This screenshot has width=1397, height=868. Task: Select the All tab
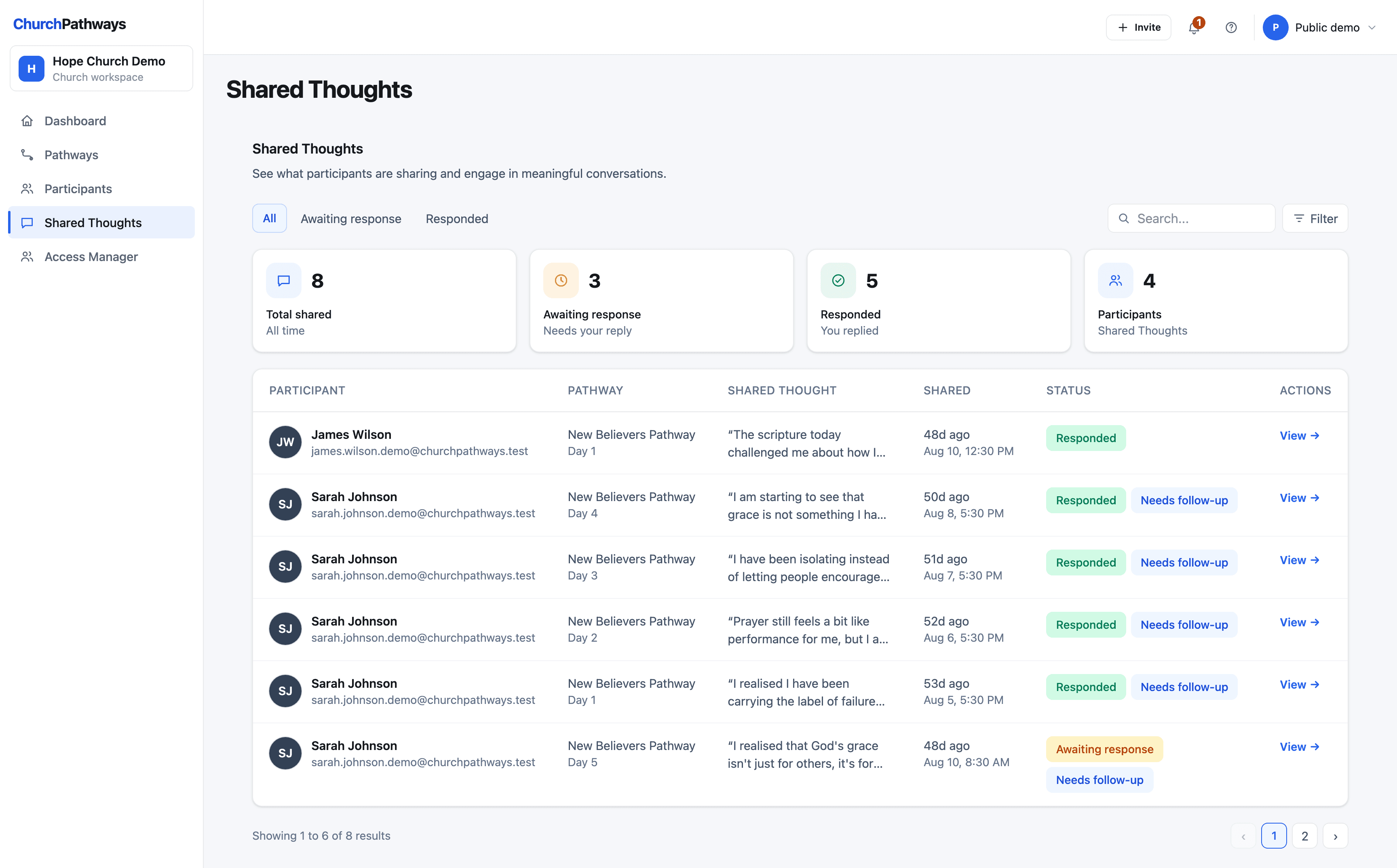(269, 218)
